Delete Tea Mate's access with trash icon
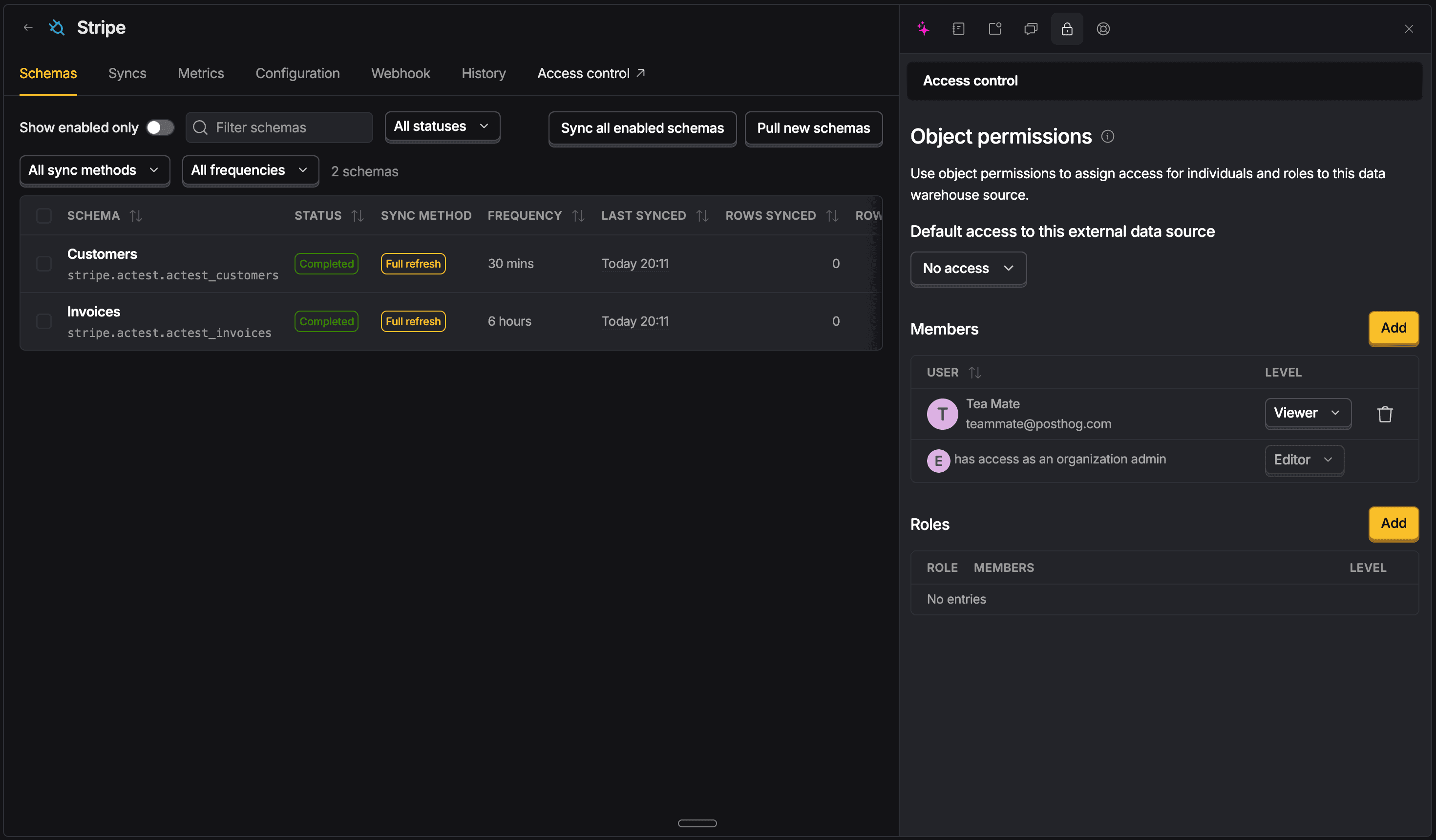The image size is (1436, 840). click(x=1385, y=414)
